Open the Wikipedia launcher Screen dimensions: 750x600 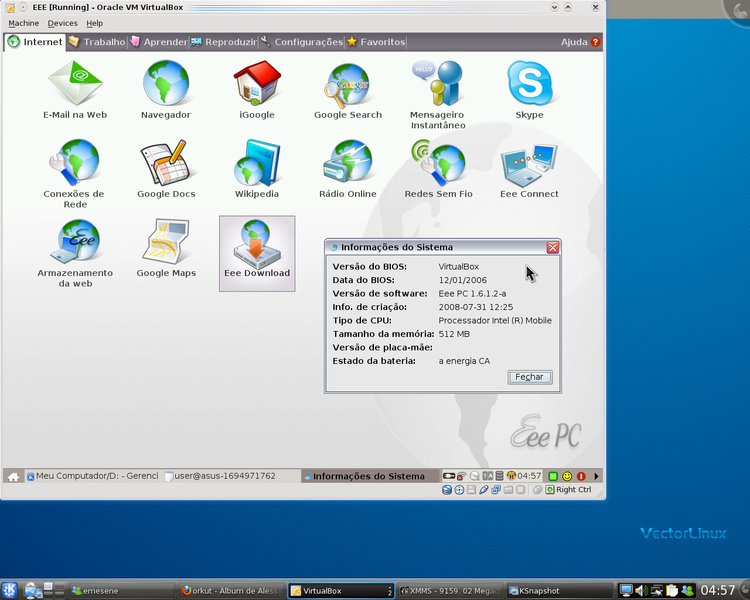[257, 168]
